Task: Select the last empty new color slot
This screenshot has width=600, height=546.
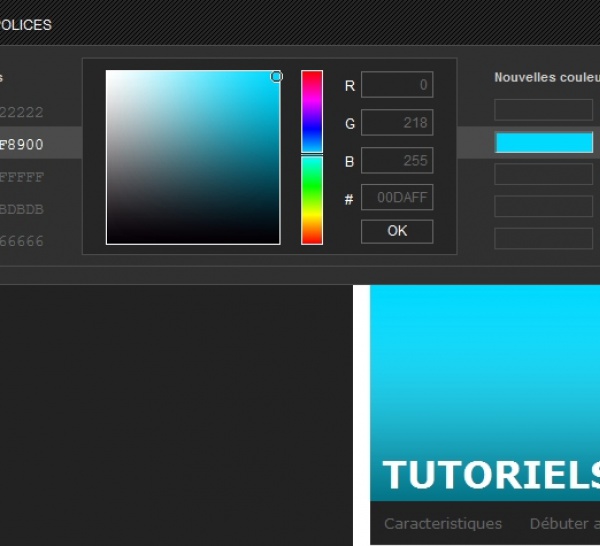Action: (x=544, y=239)
